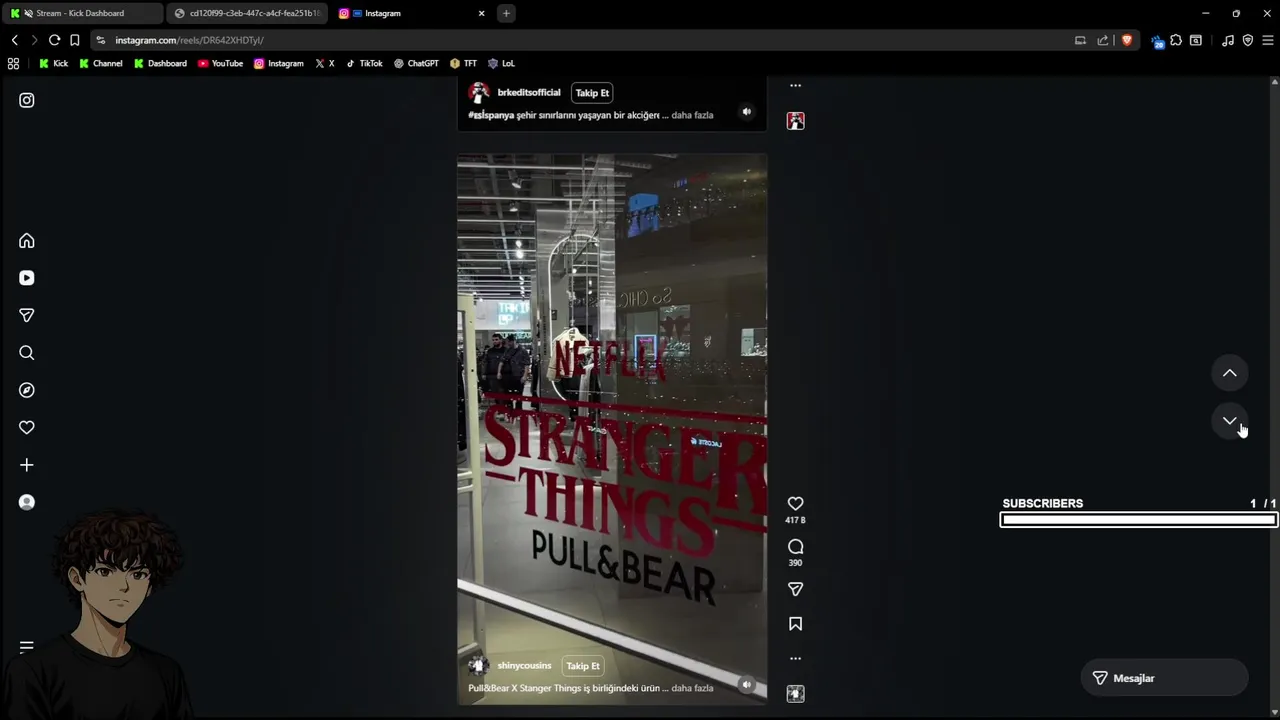Click the brkeditsofficial avatar
Image resolution: width=1280 pixels, height=720 pixels.
[x=479, y=93]
